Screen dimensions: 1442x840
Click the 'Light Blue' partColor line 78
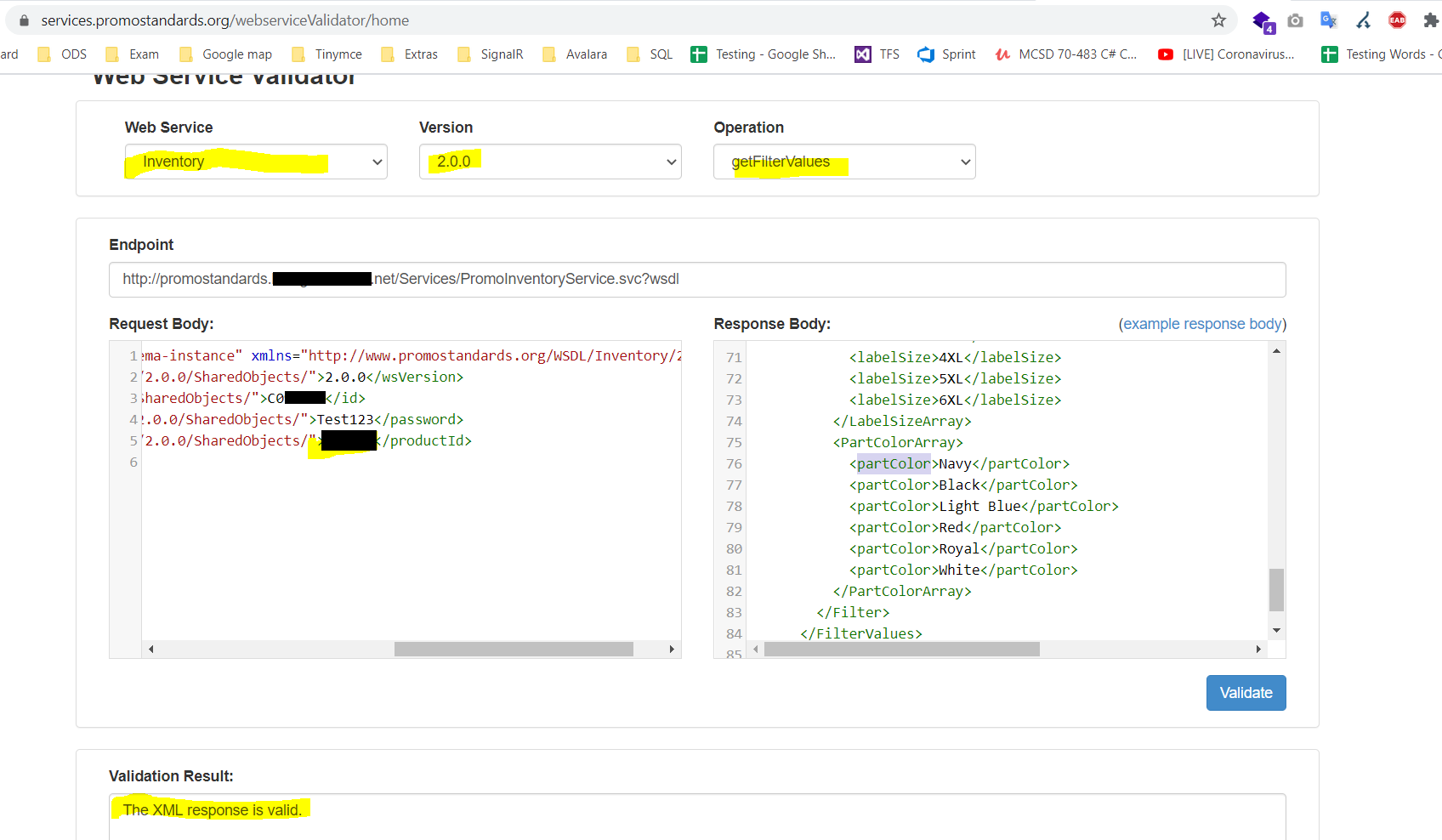point(984,507)
